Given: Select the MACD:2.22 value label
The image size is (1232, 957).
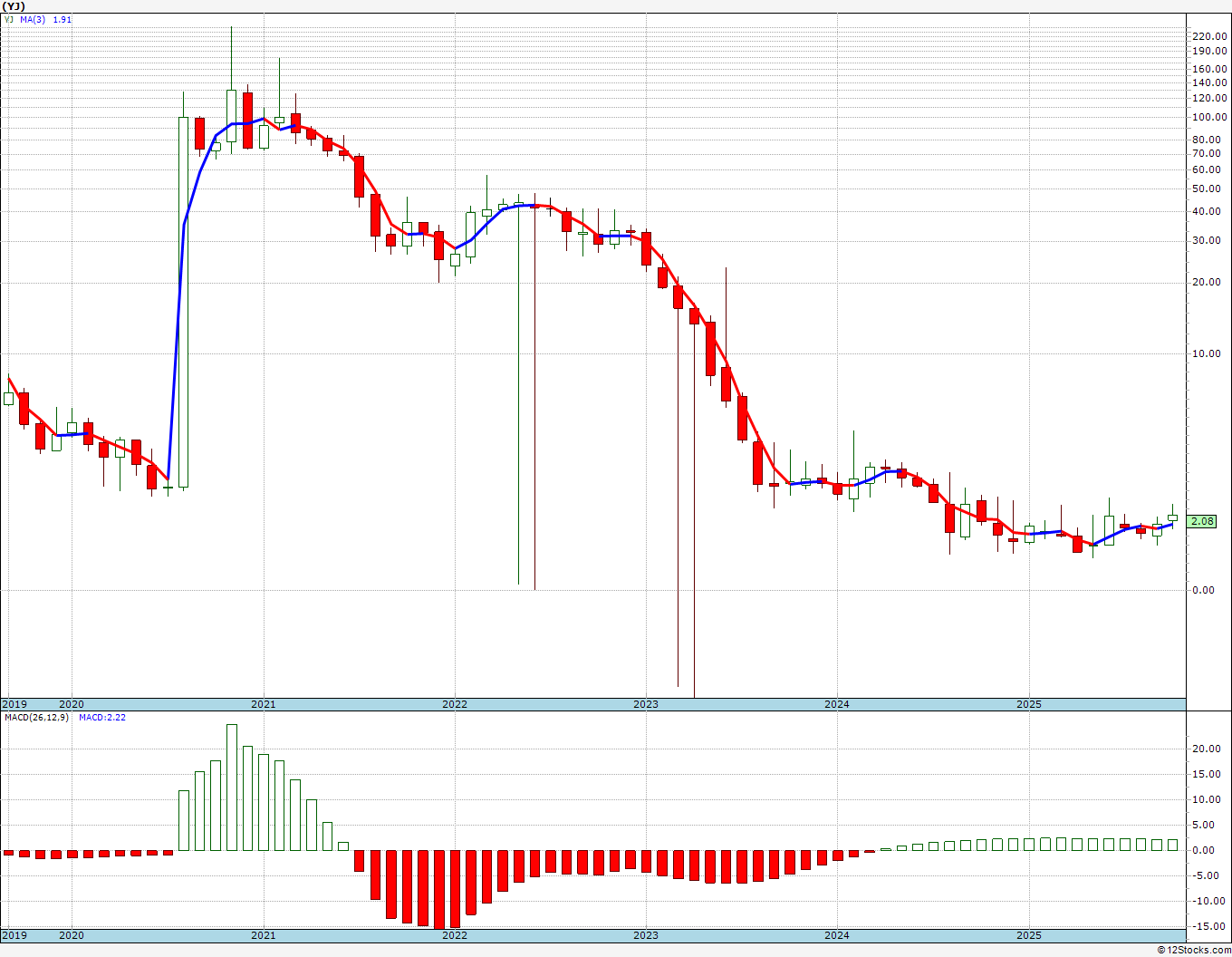Looking at the screenshot, I should click(101, 718).
